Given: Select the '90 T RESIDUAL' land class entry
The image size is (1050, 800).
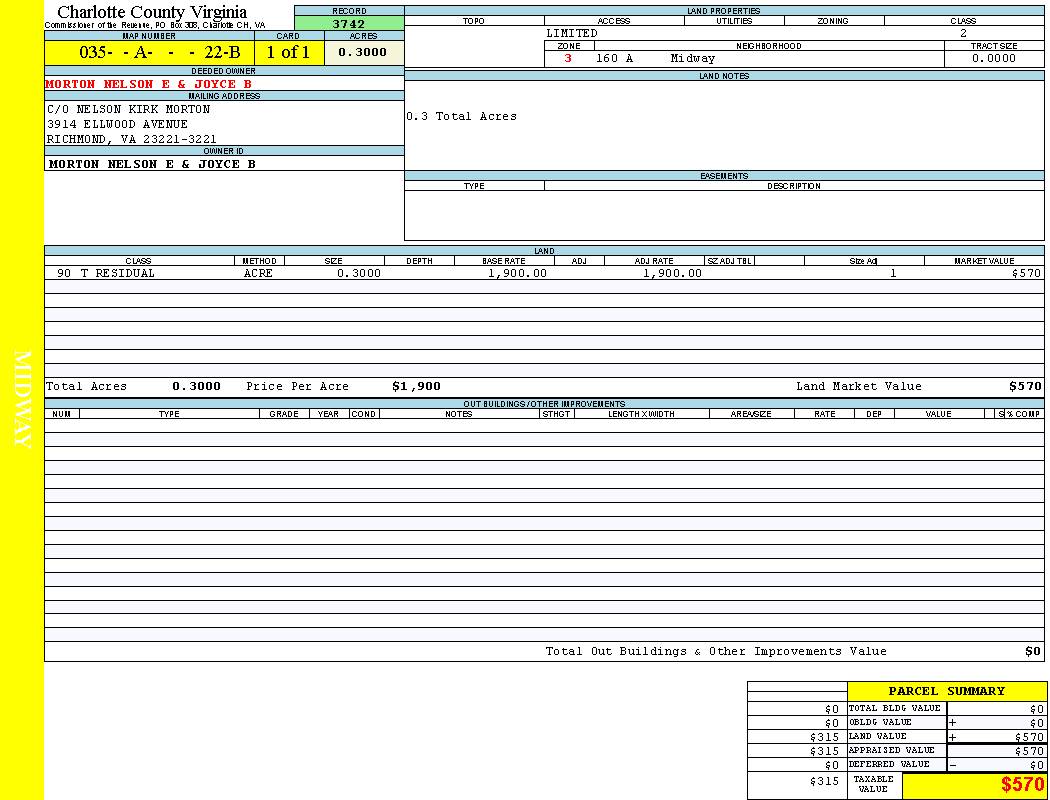Looking at the screenshot, I should click(106, 273).
